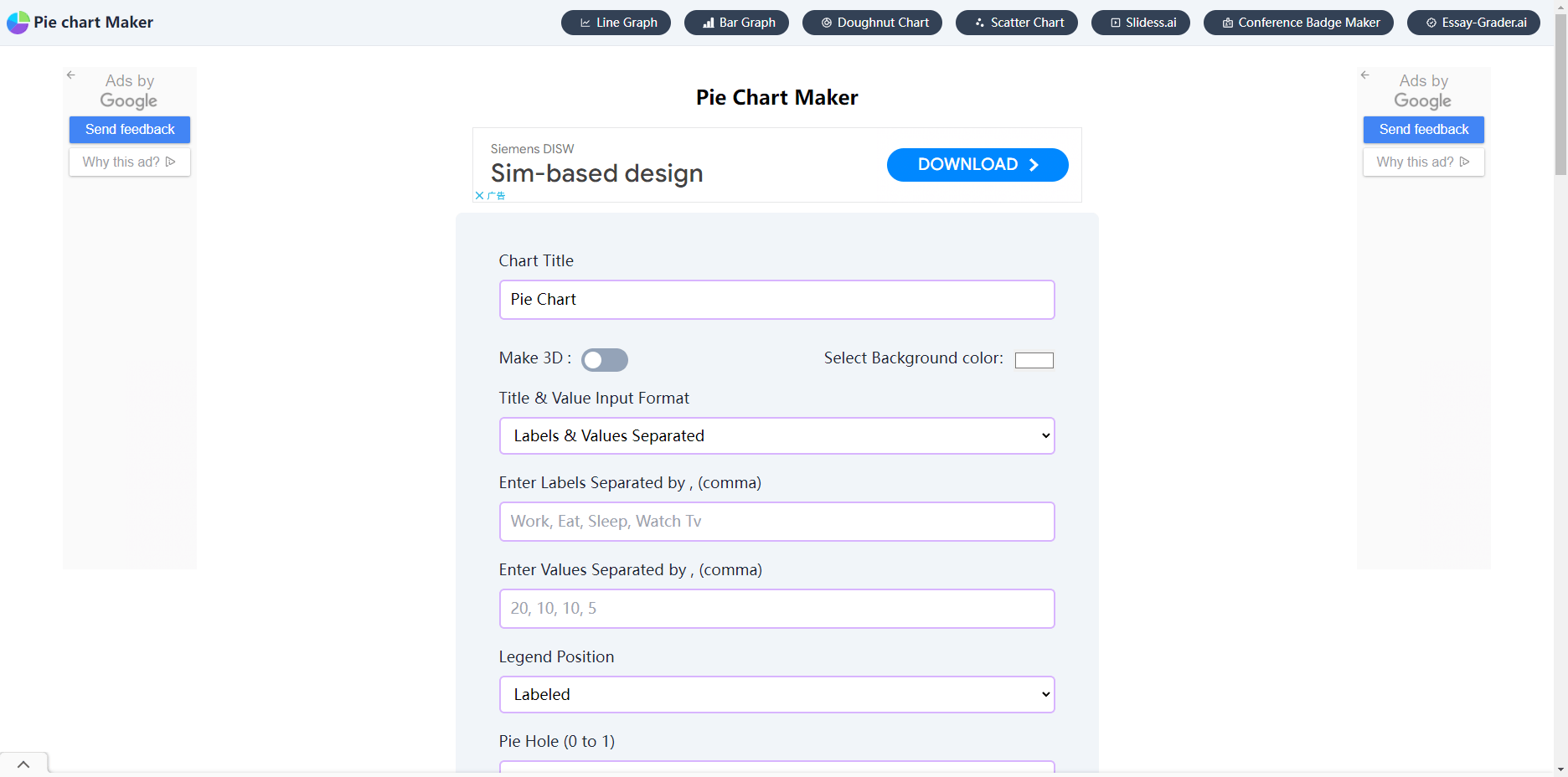Expand the scroll-to-top chevron at bottom left
Viewport: 1568px width, 777px height.
click(23, 763)
